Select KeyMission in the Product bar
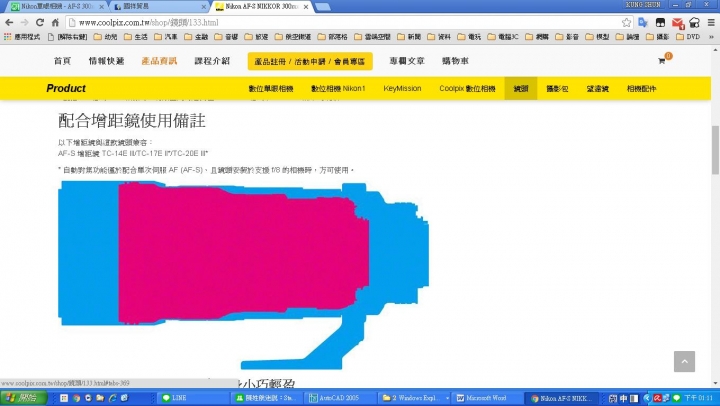 coord(402,88)
